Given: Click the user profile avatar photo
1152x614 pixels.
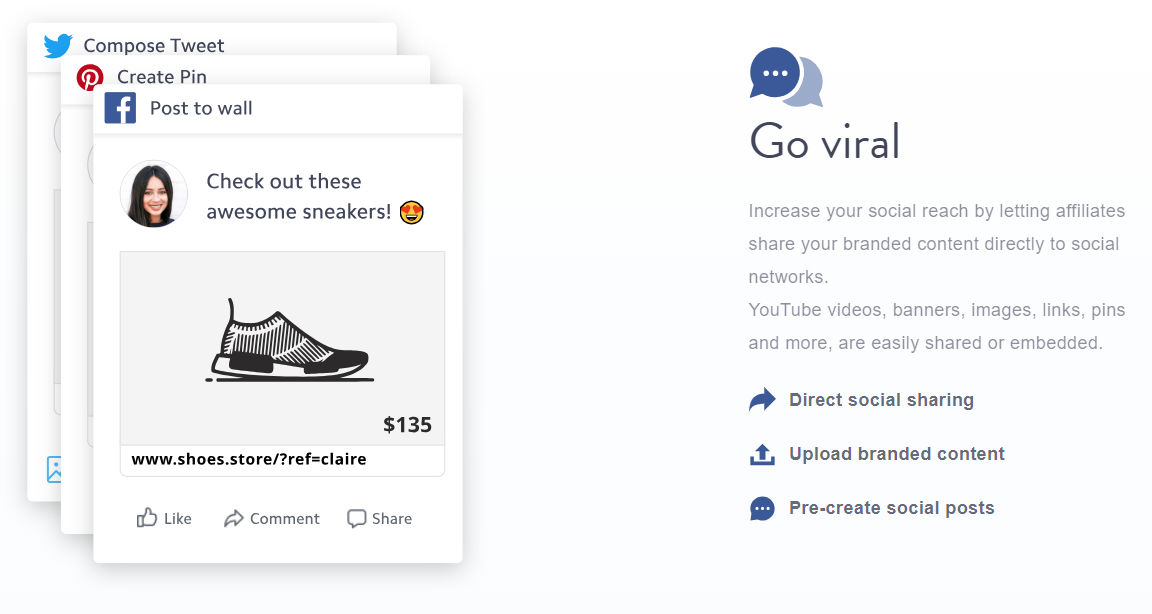Looking at the screenshot, I should (x=154, y=194).
